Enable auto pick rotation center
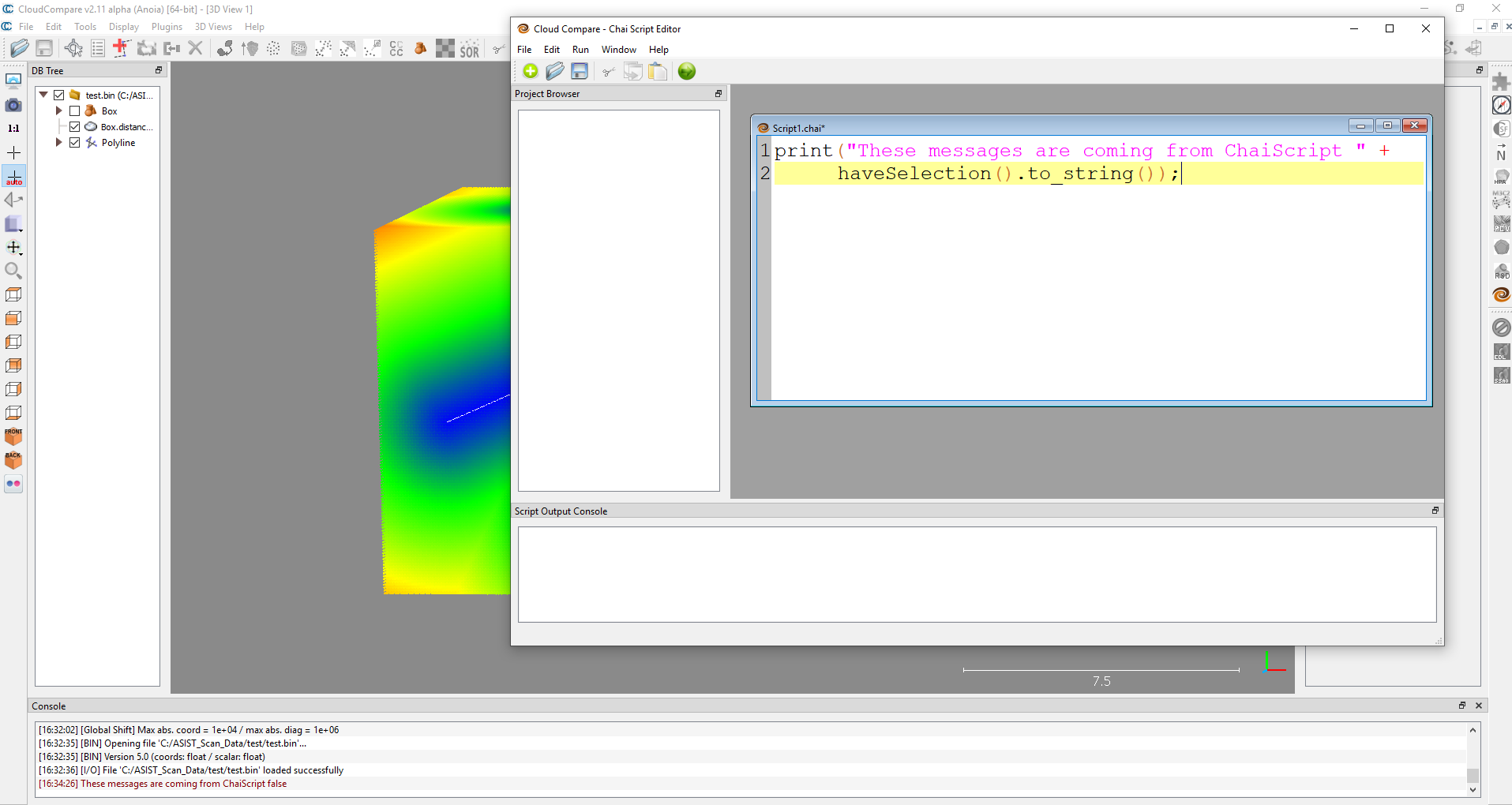The width and height of the screenshot is (1512, 805). coord(13,176)
